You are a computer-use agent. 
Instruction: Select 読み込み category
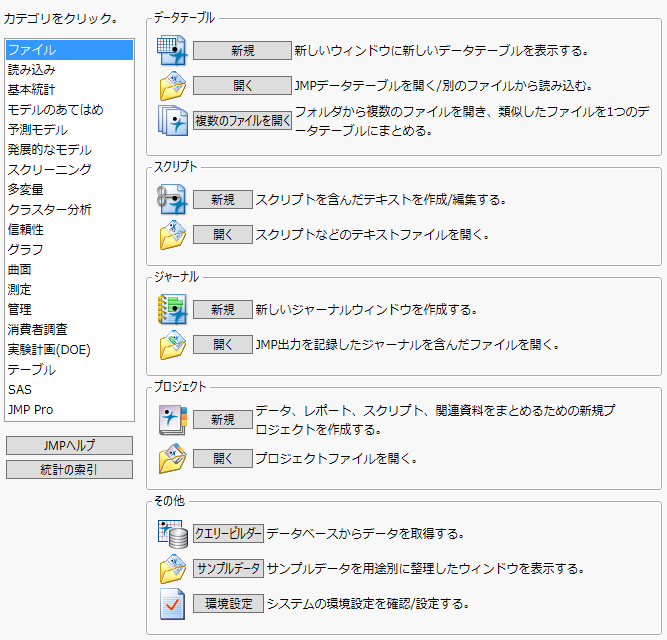[x=69, y=70]
